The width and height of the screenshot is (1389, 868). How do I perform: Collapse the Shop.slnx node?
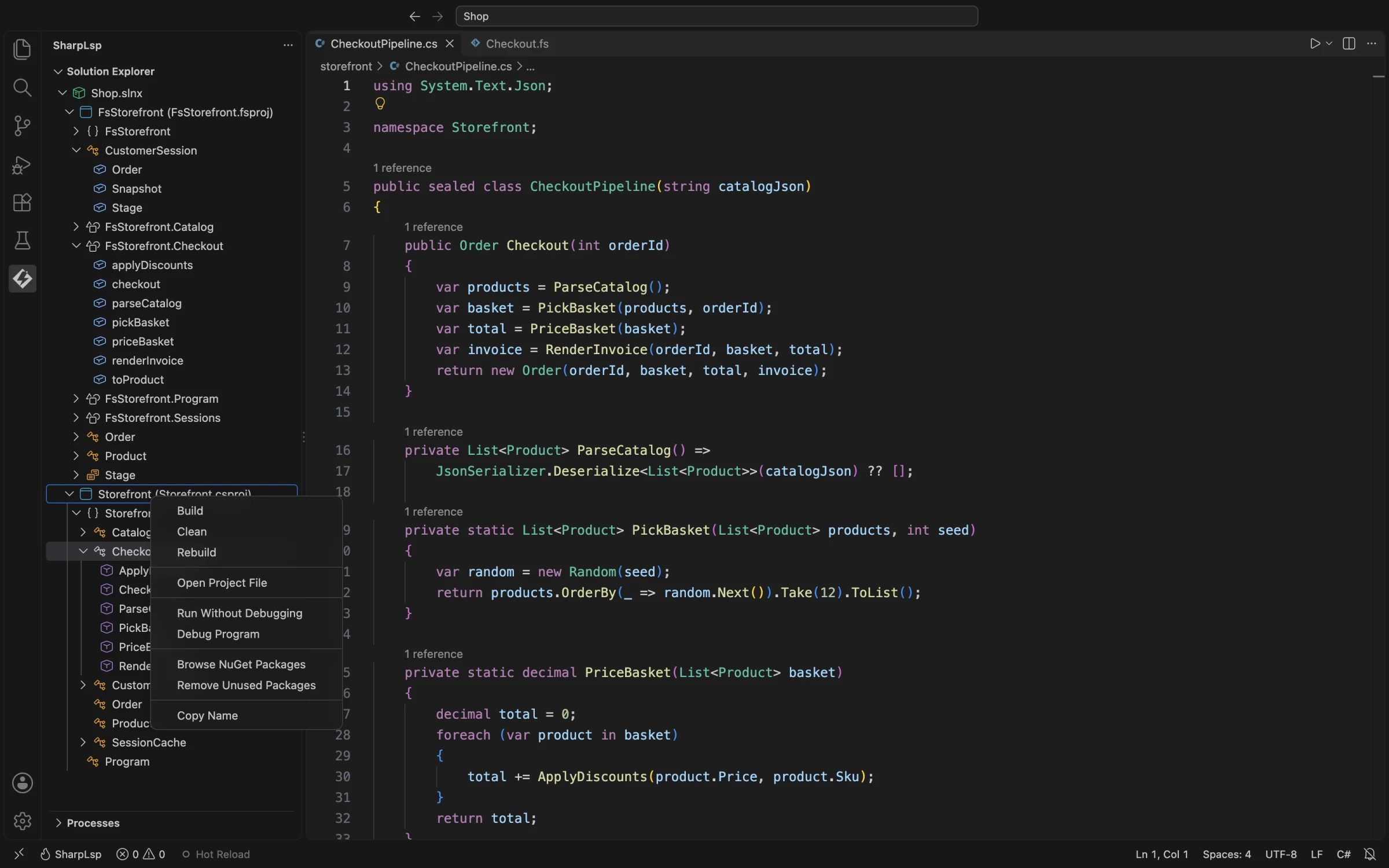point(63,93)
